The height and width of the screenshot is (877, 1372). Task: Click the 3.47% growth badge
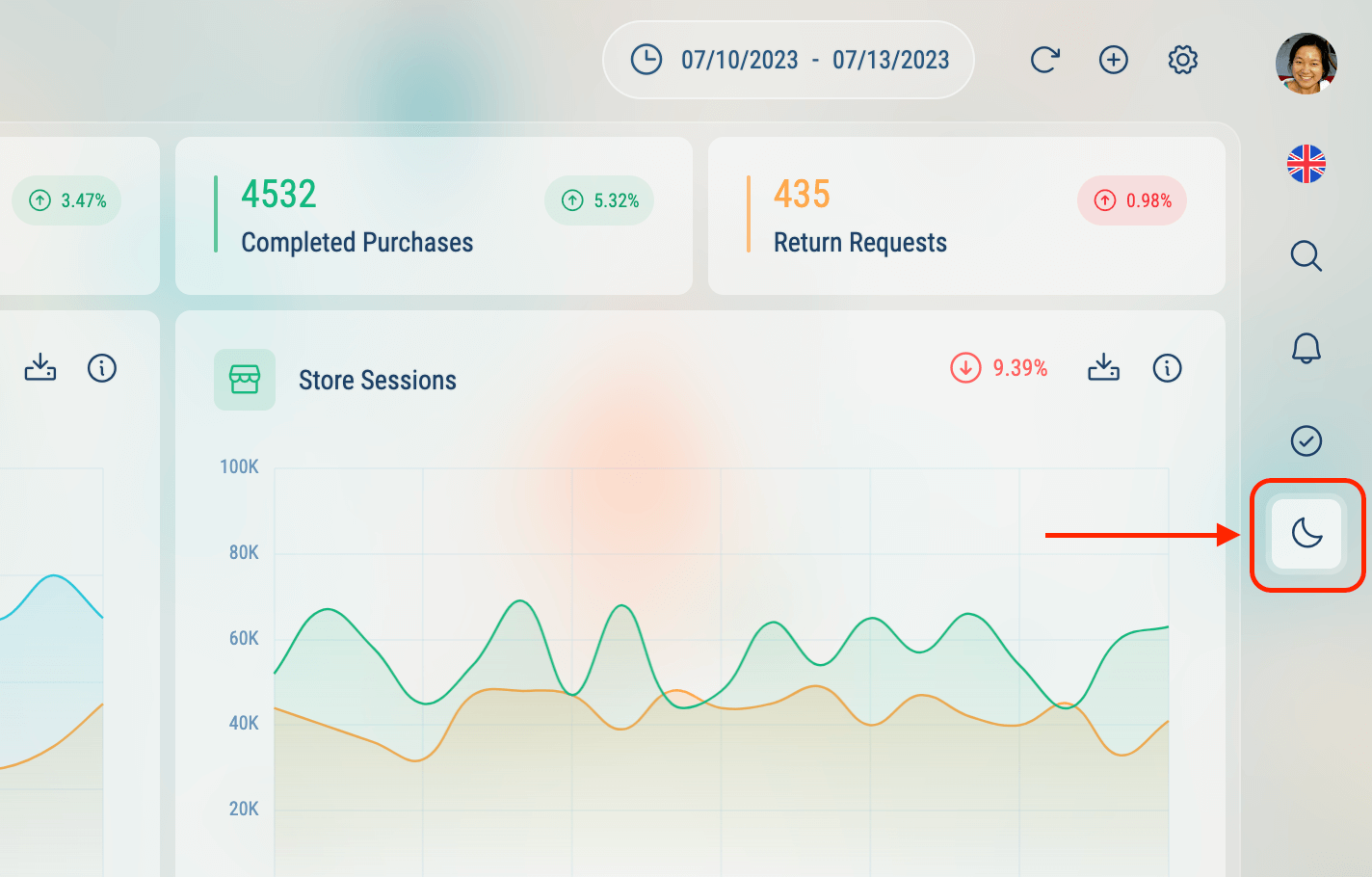(66, 200)
